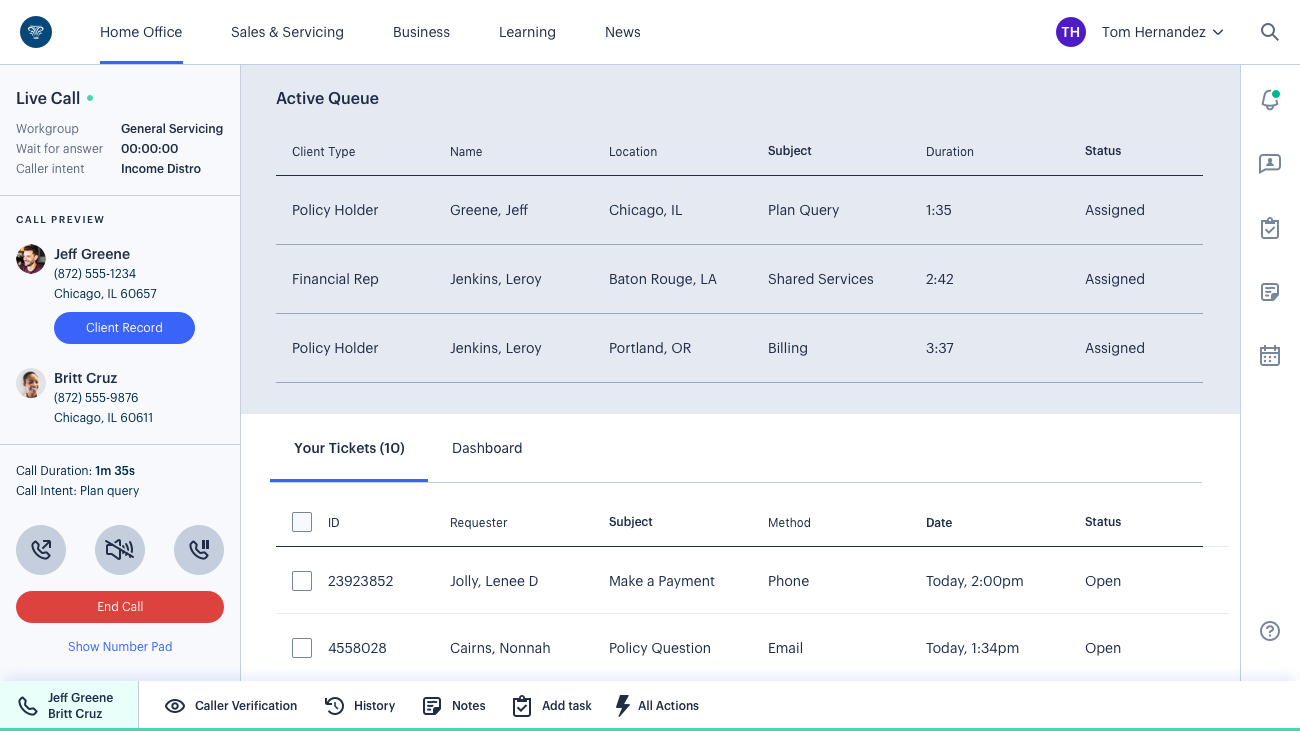The height and width of the screenshot is (731, 1300).
Task: Open the notes icon in the right sidebar
Action: pyautogui.click(x=1270, y=292)
